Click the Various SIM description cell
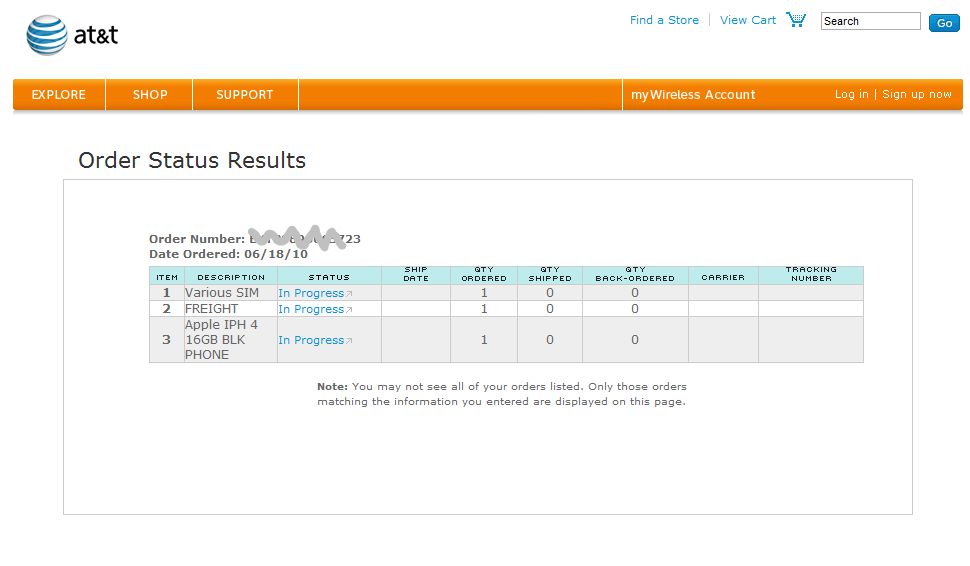This screenshot has width=970, height=566. 231,293
